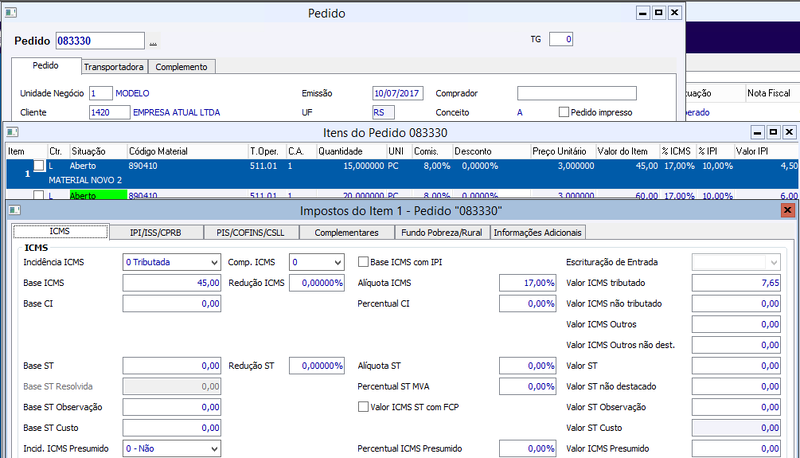Open the Informações Adicionais tab
This screenshot has width=800, height=458.
(537, 233)
